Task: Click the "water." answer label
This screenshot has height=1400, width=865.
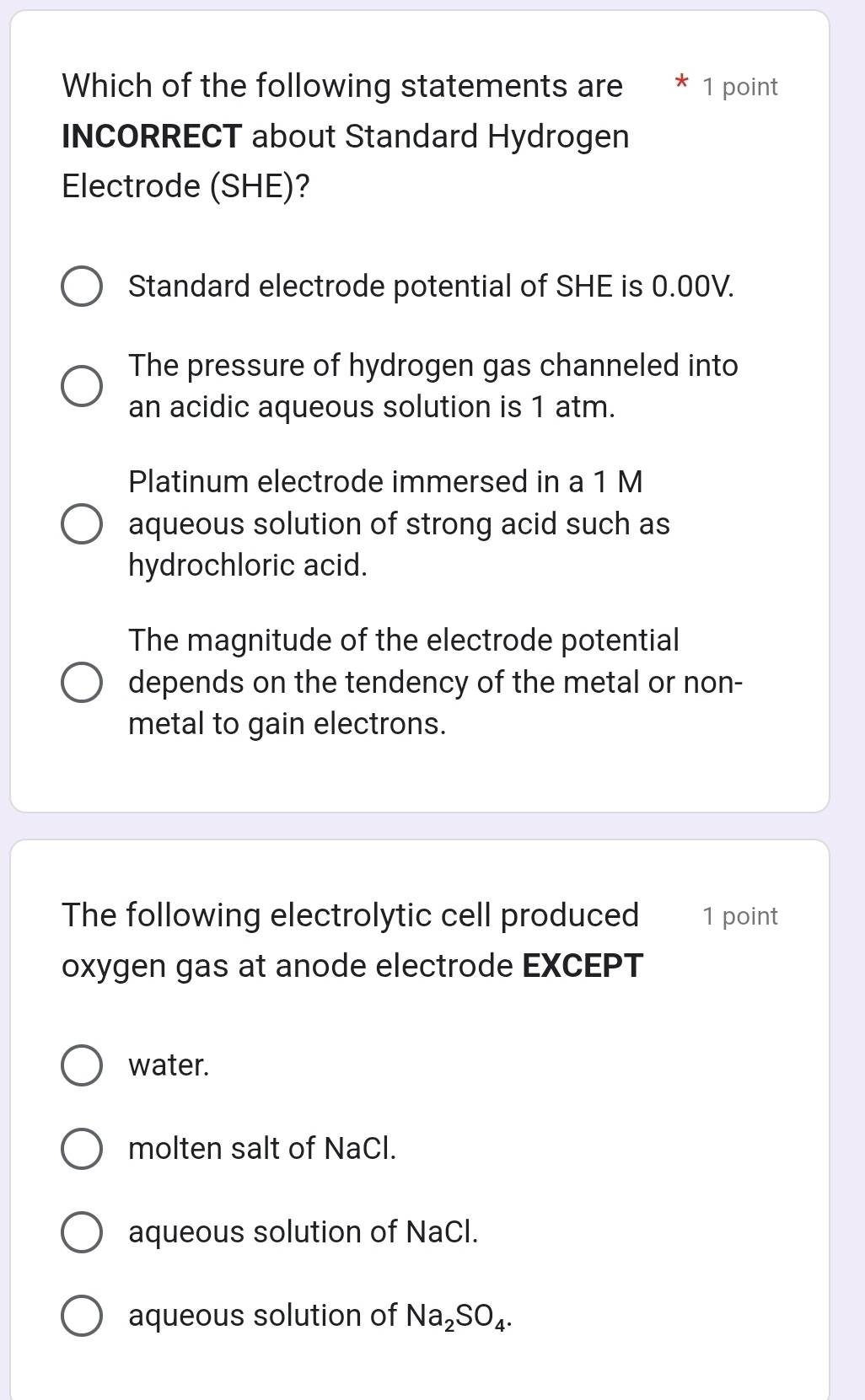Action: [x=169, y=1065]
